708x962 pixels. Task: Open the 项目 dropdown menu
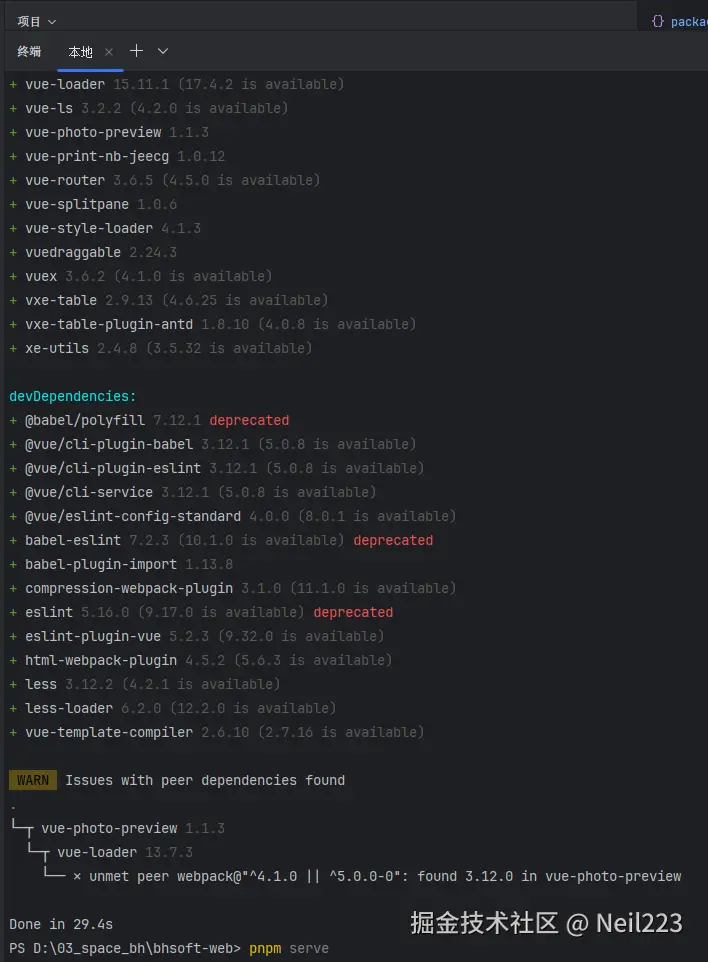[37, 21]
